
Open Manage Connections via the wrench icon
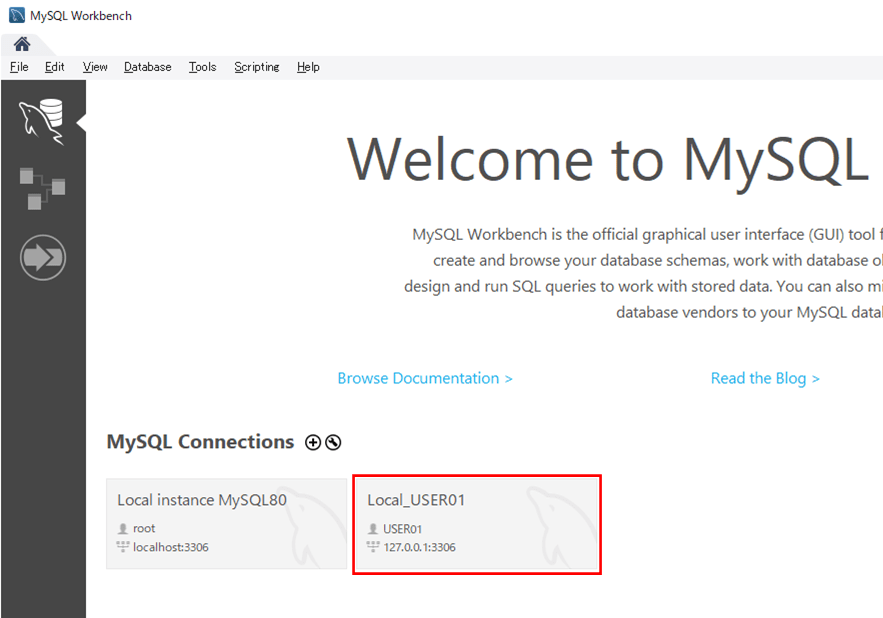click(x=333, y=443)
